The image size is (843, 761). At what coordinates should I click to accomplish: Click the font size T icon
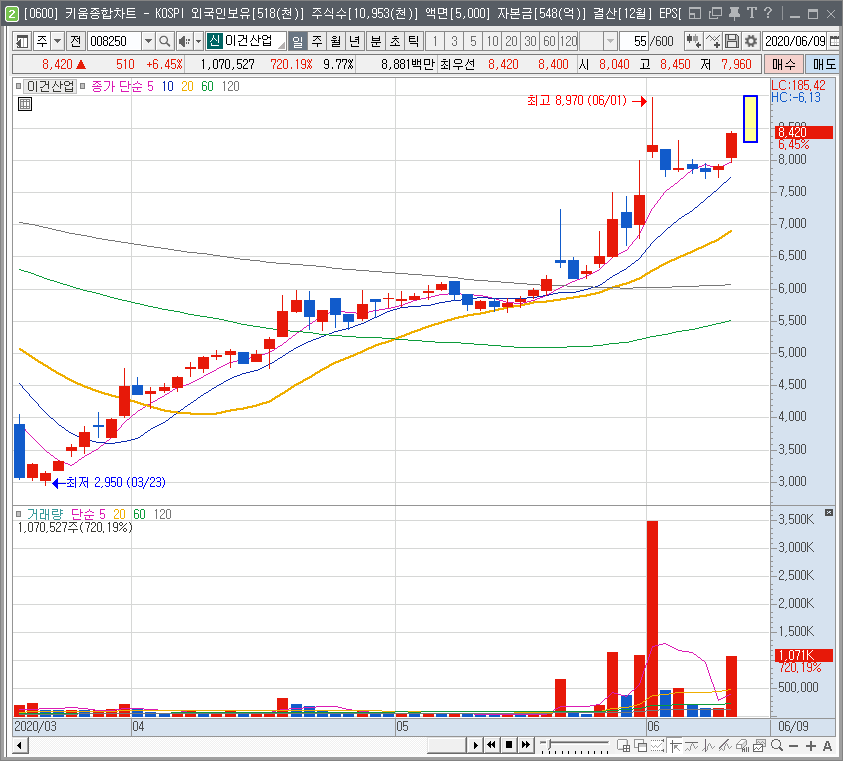752,13
